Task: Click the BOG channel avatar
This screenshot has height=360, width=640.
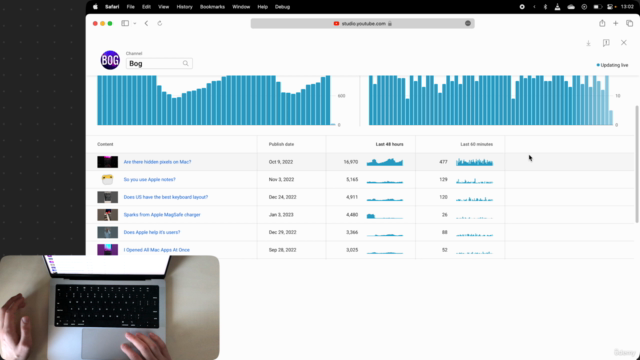Action: (110, 60)
